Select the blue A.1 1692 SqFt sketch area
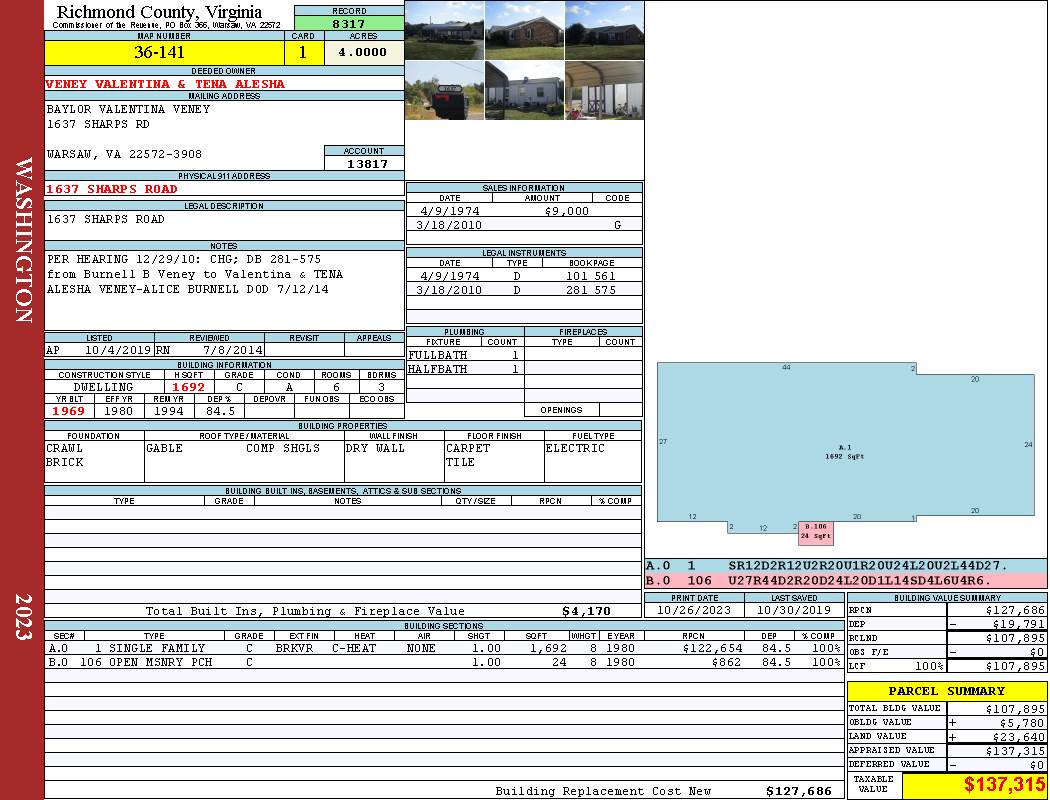1050x800 pixels. pos(845,450)
